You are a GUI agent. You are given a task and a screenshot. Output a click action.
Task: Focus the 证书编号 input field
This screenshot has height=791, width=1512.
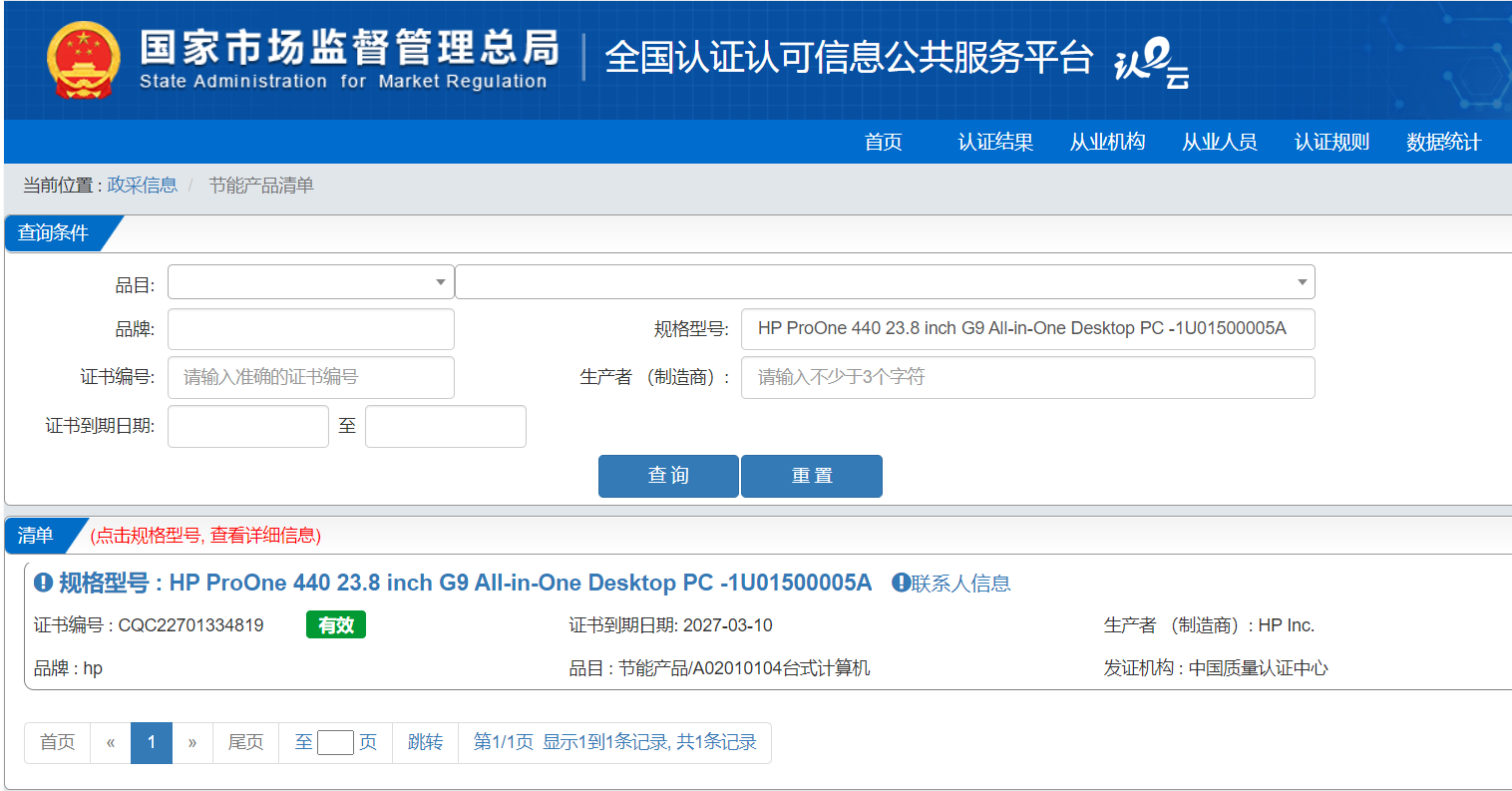coord(311,377)
